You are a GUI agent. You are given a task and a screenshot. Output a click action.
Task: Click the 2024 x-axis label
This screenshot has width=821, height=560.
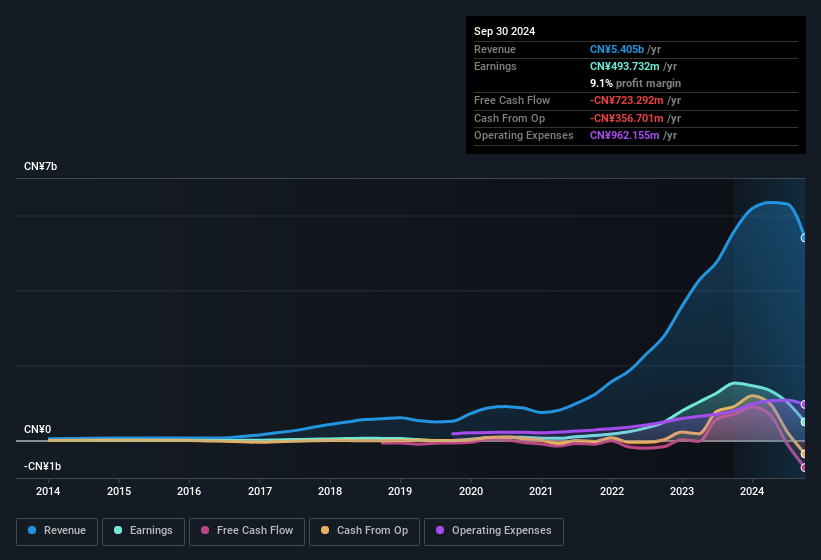tap(752, 491)
